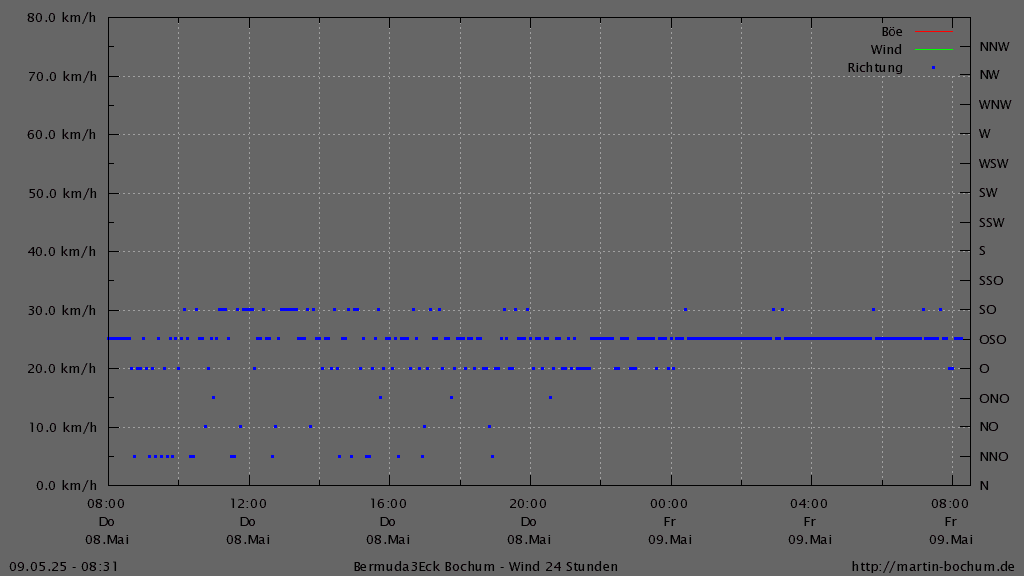Click the red Böe legend line

(933, 31)
